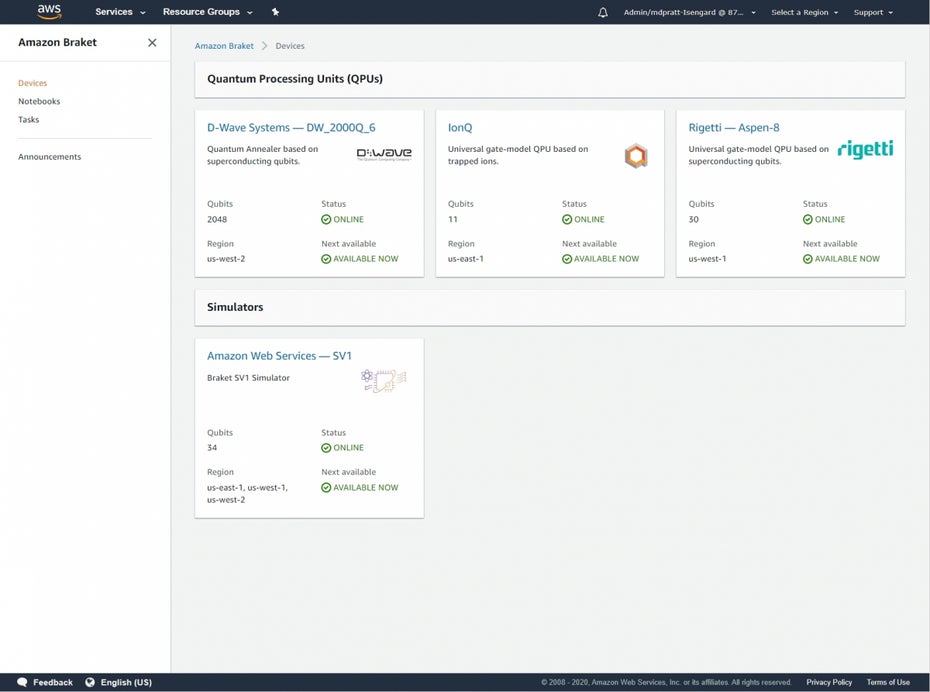Open the D-Wave Systems DW_2000Q_6 device link
Viewport: 930px width, 692px height.
pyautogui.click(x=291, y=127)
